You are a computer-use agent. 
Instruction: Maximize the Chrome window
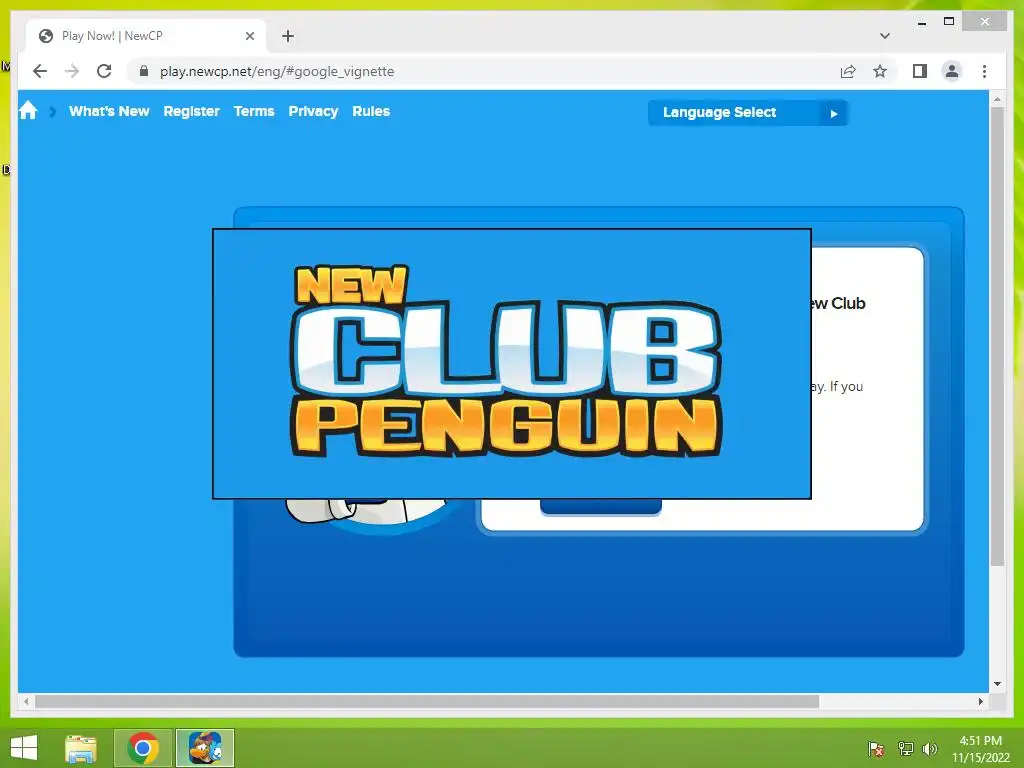(949, 22)
